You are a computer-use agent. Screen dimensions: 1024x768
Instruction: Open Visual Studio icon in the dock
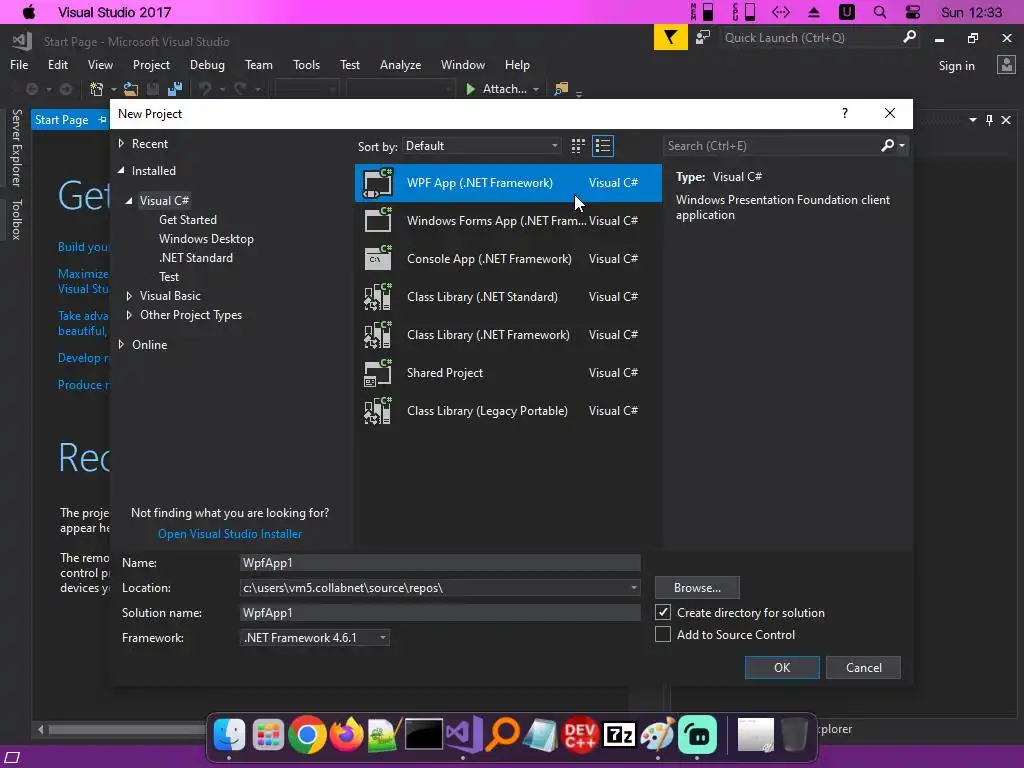tap(463, 735)
